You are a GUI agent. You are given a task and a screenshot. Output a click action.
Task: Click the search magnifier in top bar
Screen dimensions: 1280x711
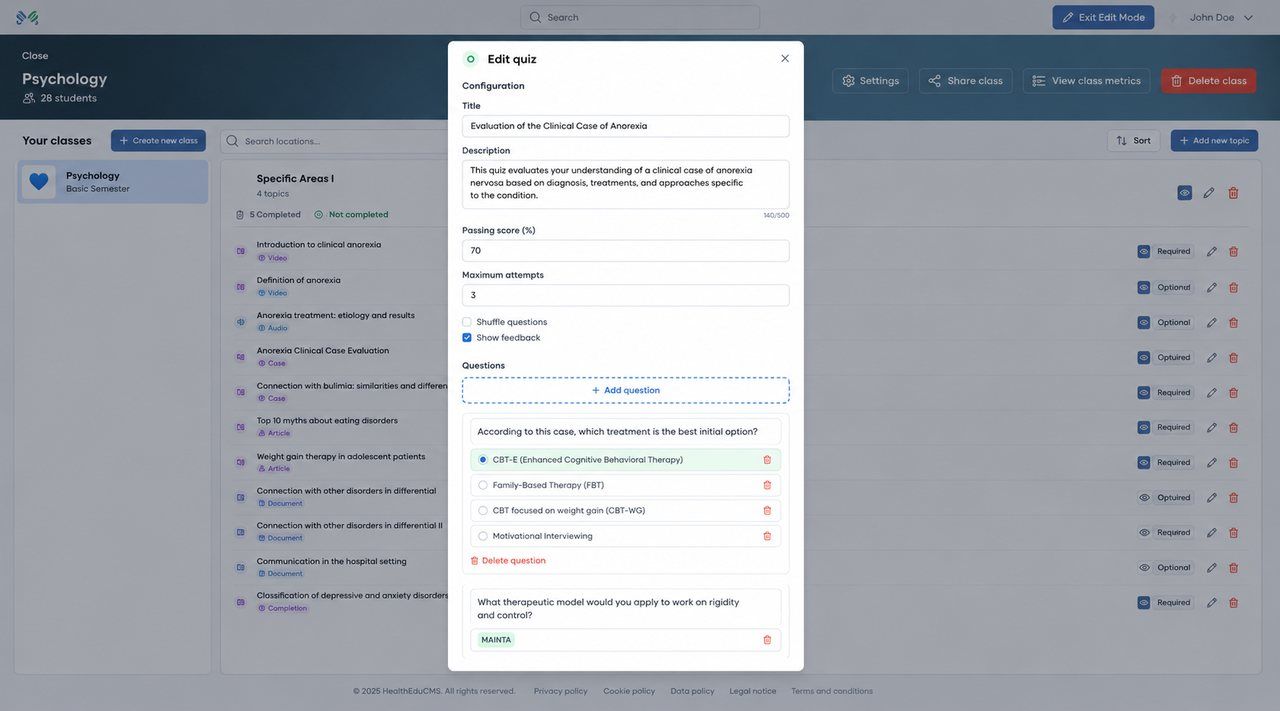[x=535, y=17]
